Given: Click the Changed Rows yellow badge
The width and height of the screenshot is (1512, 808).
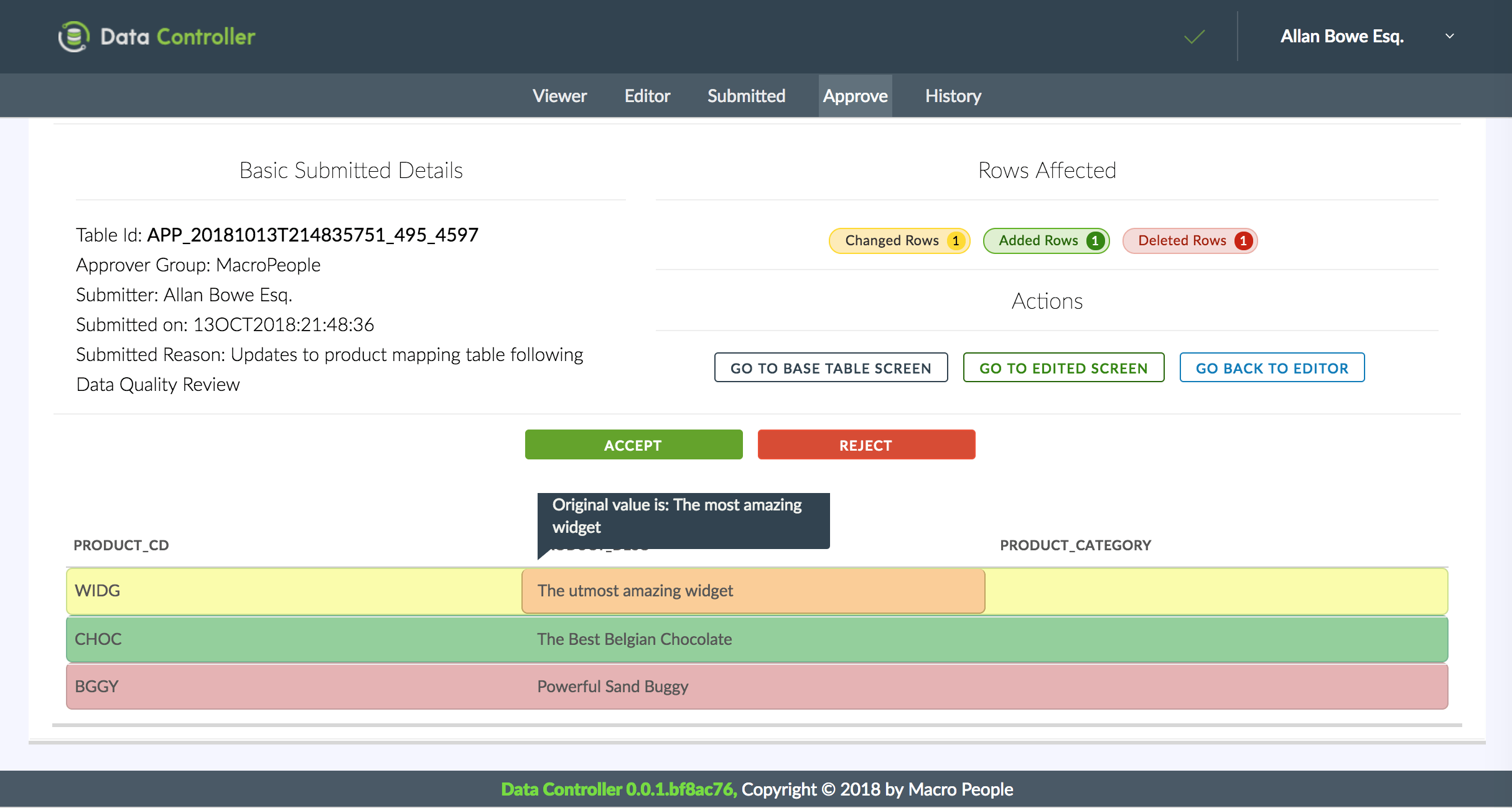Looking at the screenshot, I should tap(898, 241).
